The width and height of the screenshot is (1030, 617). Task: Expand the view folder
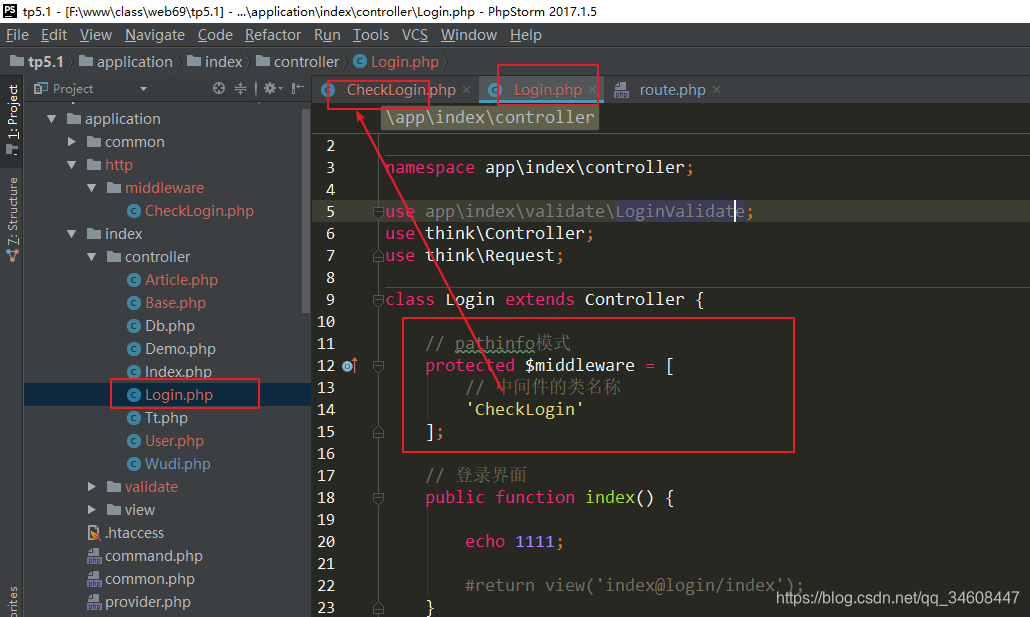click(x=92, y=510)
